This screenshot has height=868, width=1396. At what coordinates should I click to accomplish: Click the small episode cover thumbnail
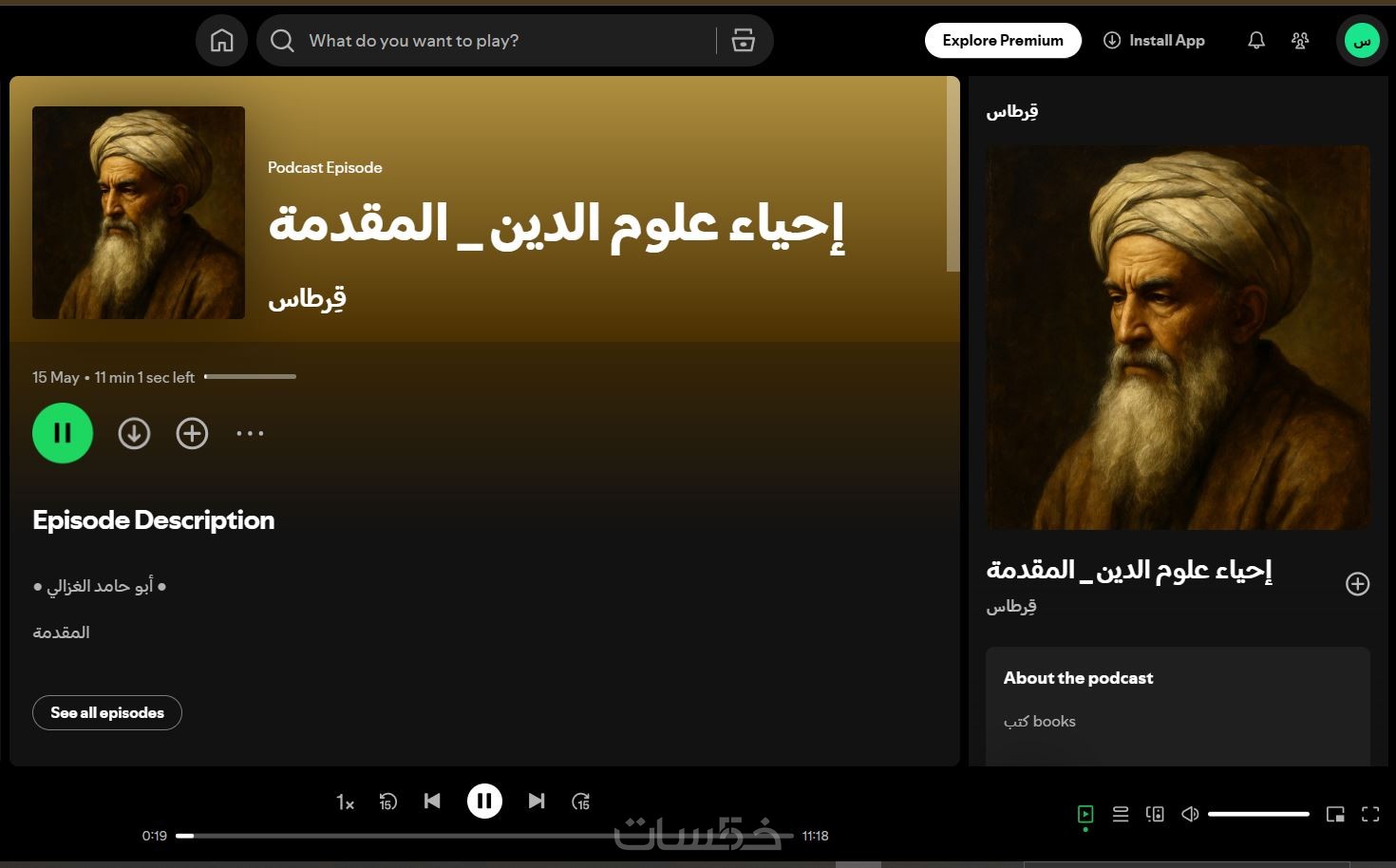pos(139,213)
